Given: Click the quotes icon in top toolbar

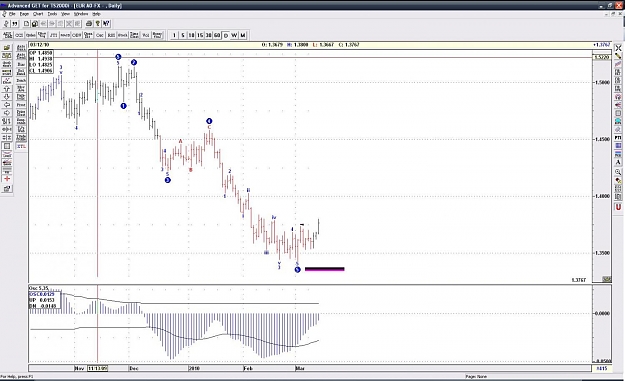Looking at the screenshot, I should coord(15,24).
